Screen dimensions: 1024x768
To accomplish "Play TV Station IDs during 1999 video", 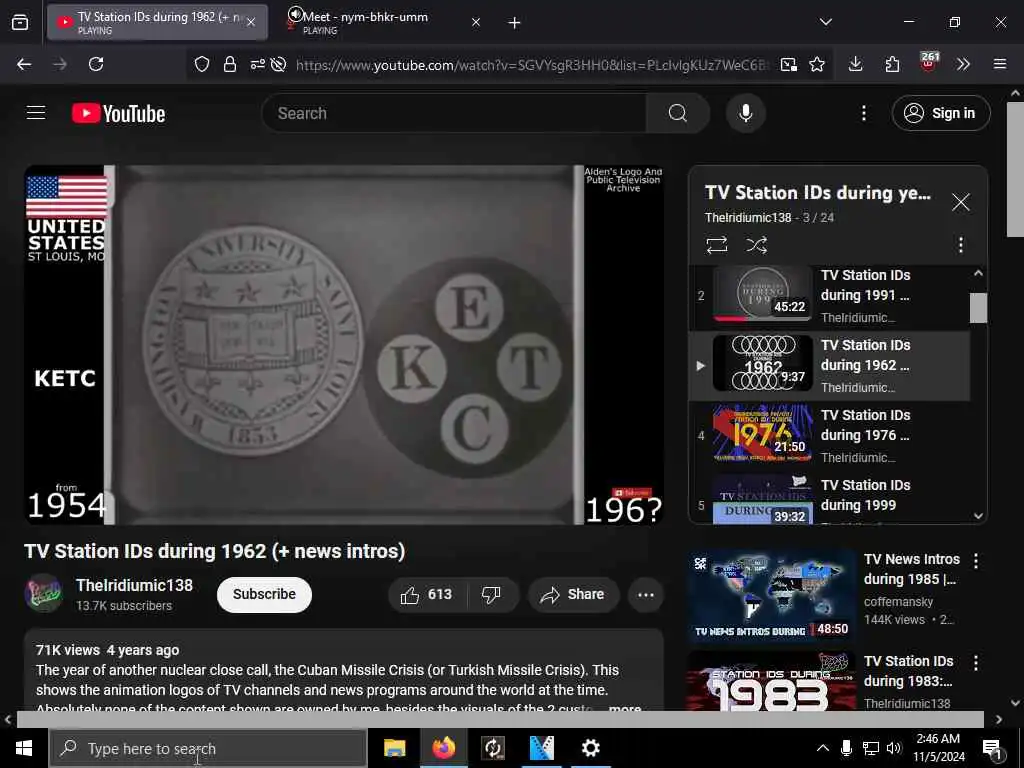I will (829, 500).
